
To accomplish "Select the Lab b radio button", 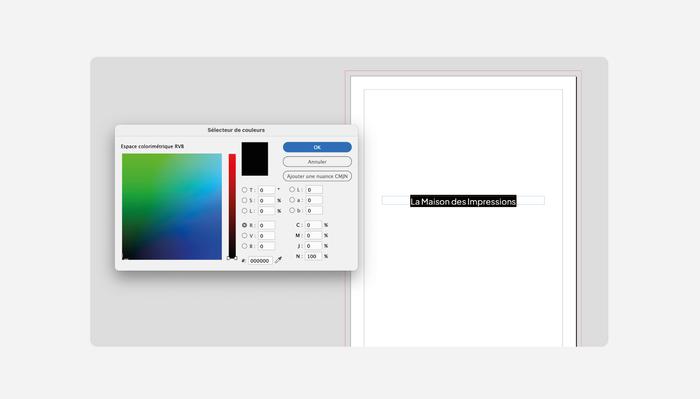I will coord(292,210).
